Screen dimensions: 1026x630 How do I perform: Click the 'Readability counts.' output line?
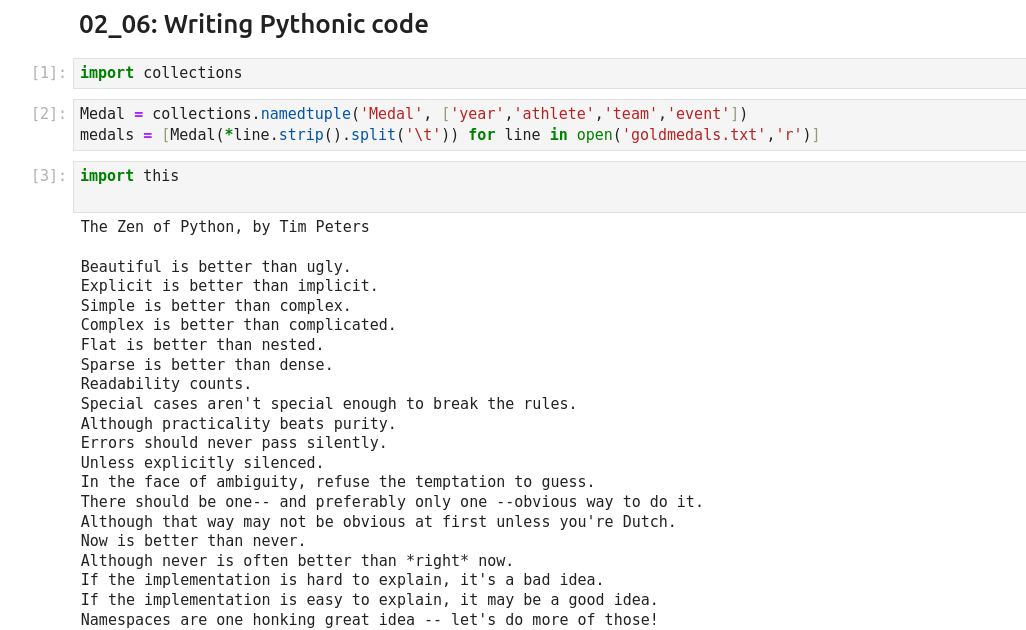166,384
